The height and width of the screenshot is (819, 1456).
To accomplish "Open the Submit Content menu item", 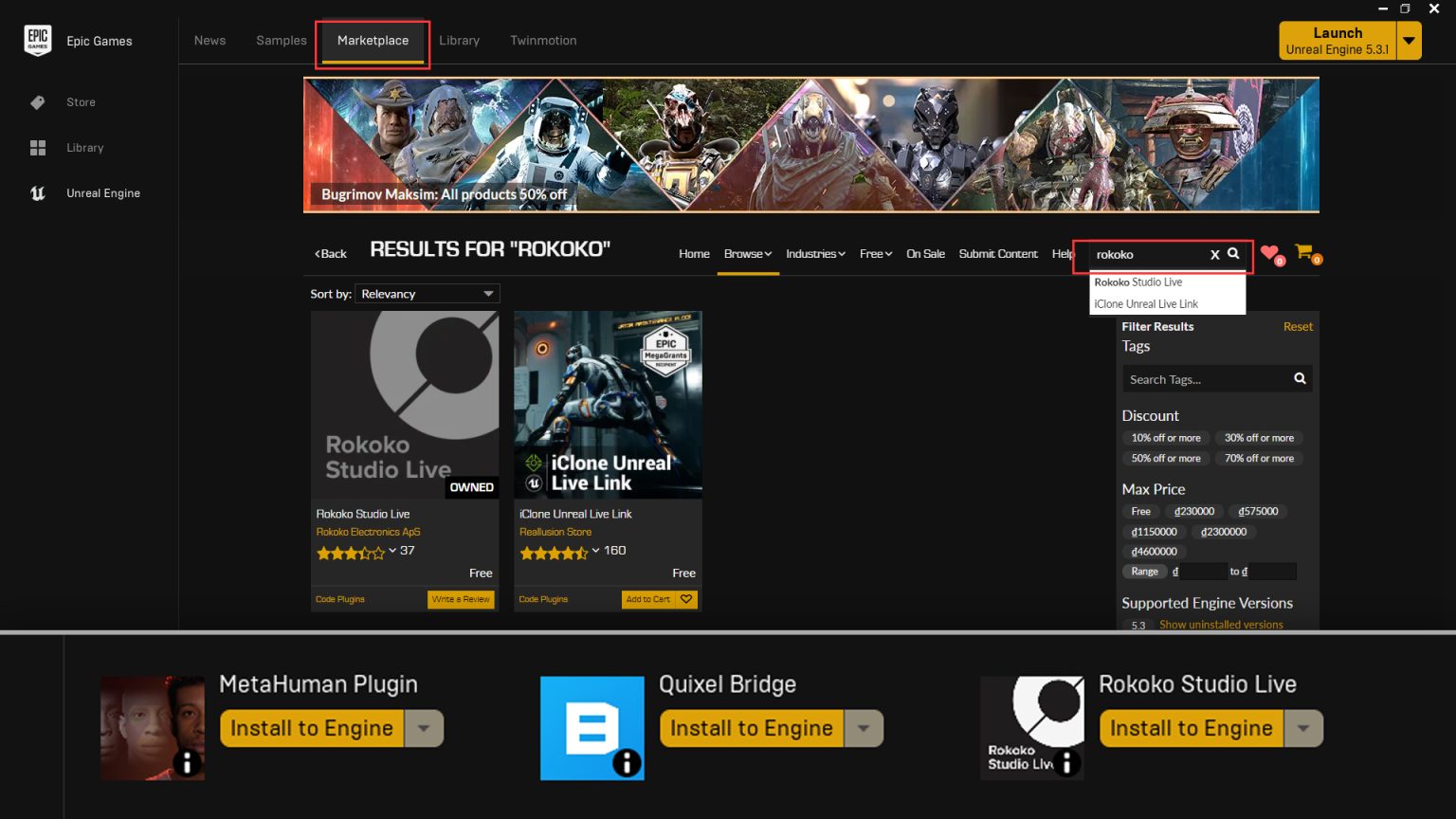I will click(x=998, y=254).
